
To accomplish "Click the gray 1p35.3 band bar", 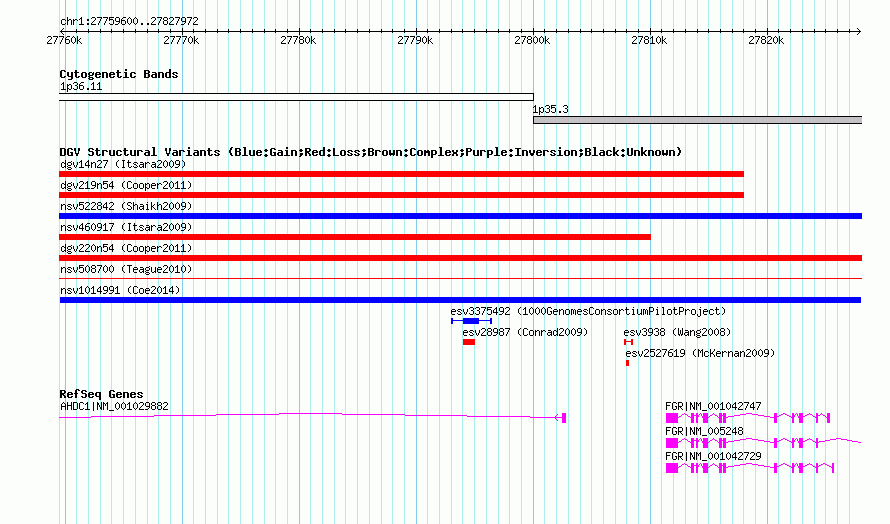I will [698, 120].
